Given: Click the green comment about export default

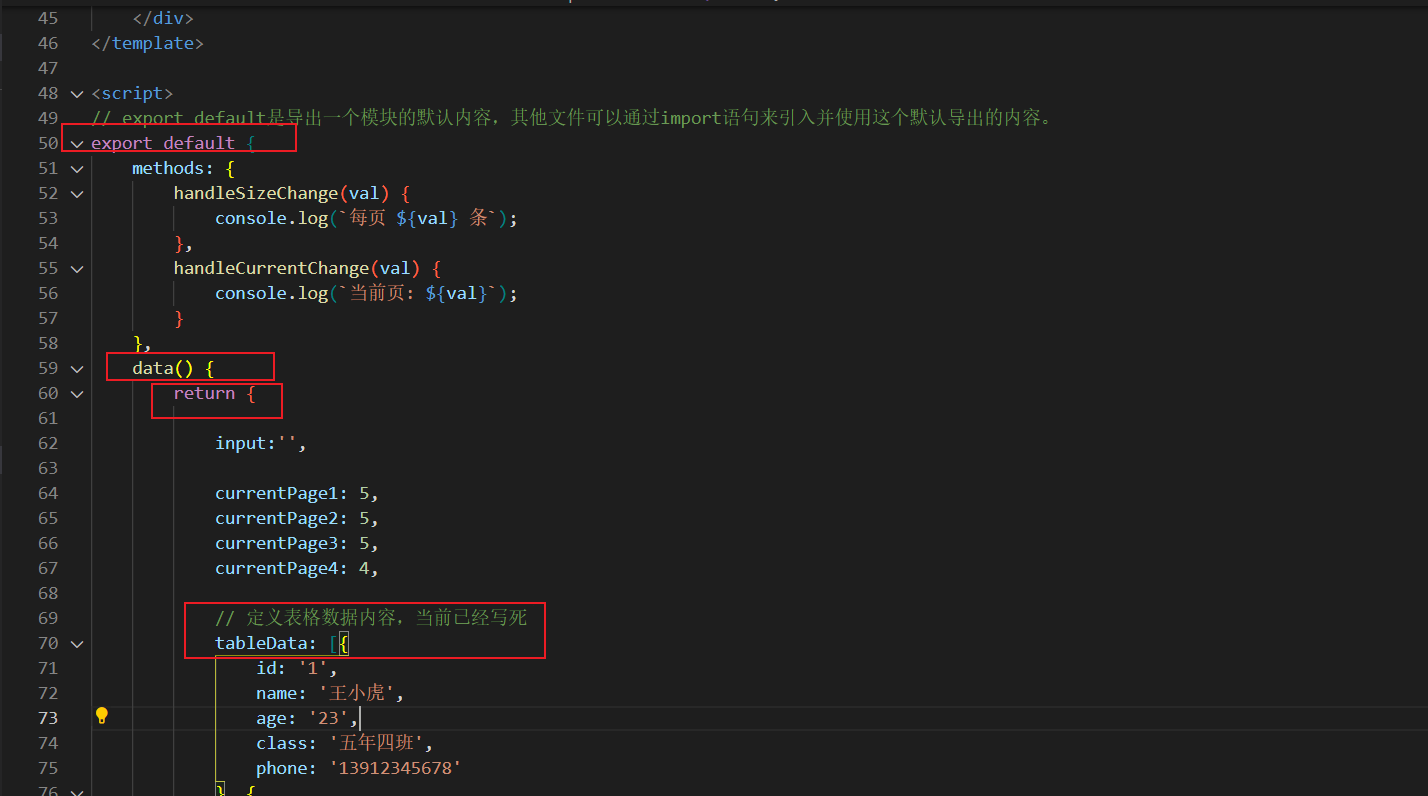Looking at the screenshot, I should pos(573,118).
